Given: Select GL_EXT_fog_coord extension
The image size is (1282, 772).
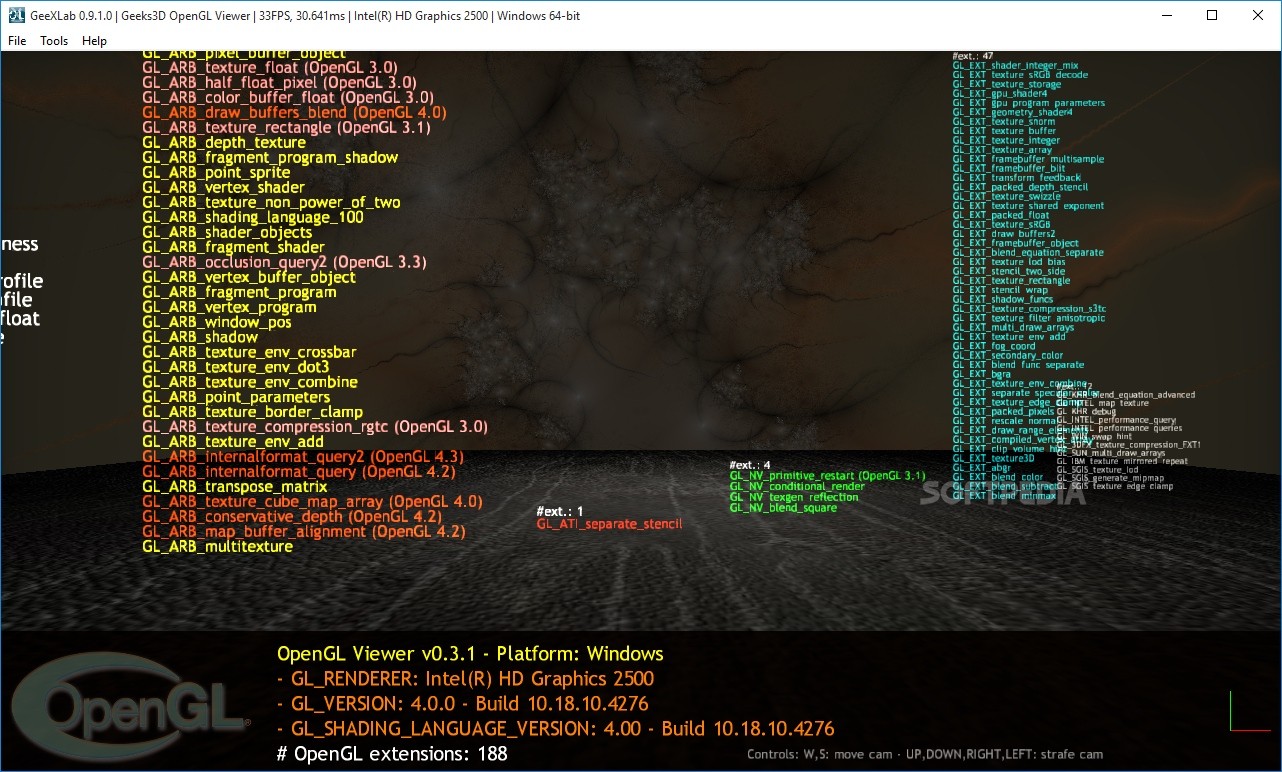Looking at the screenshot, I should tap(994, 346).
